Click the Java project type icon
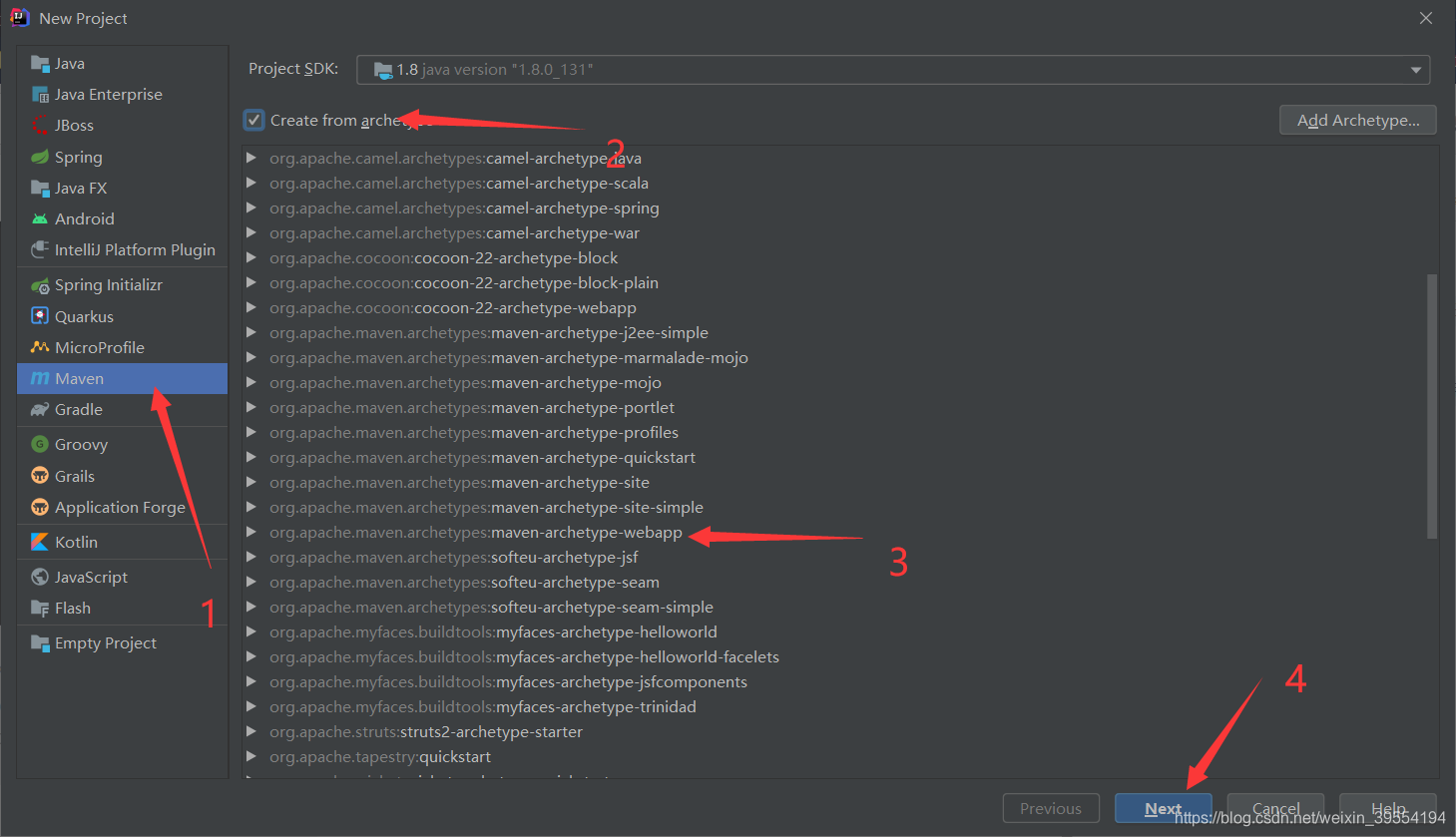 [40, 64]
